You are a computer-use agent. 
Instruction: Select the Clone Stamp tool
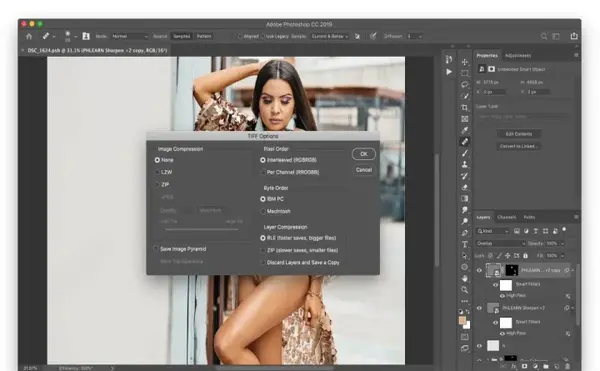click(465, 164)
